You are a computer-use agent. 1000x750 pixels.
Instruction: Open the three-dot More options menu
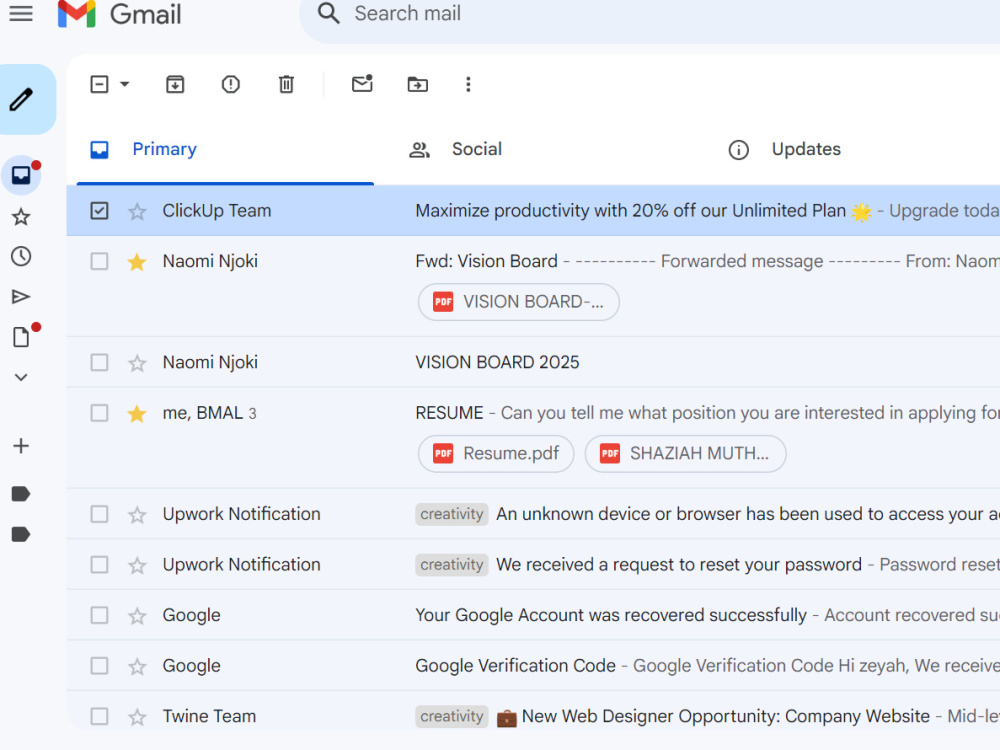[x=468, y=84]
